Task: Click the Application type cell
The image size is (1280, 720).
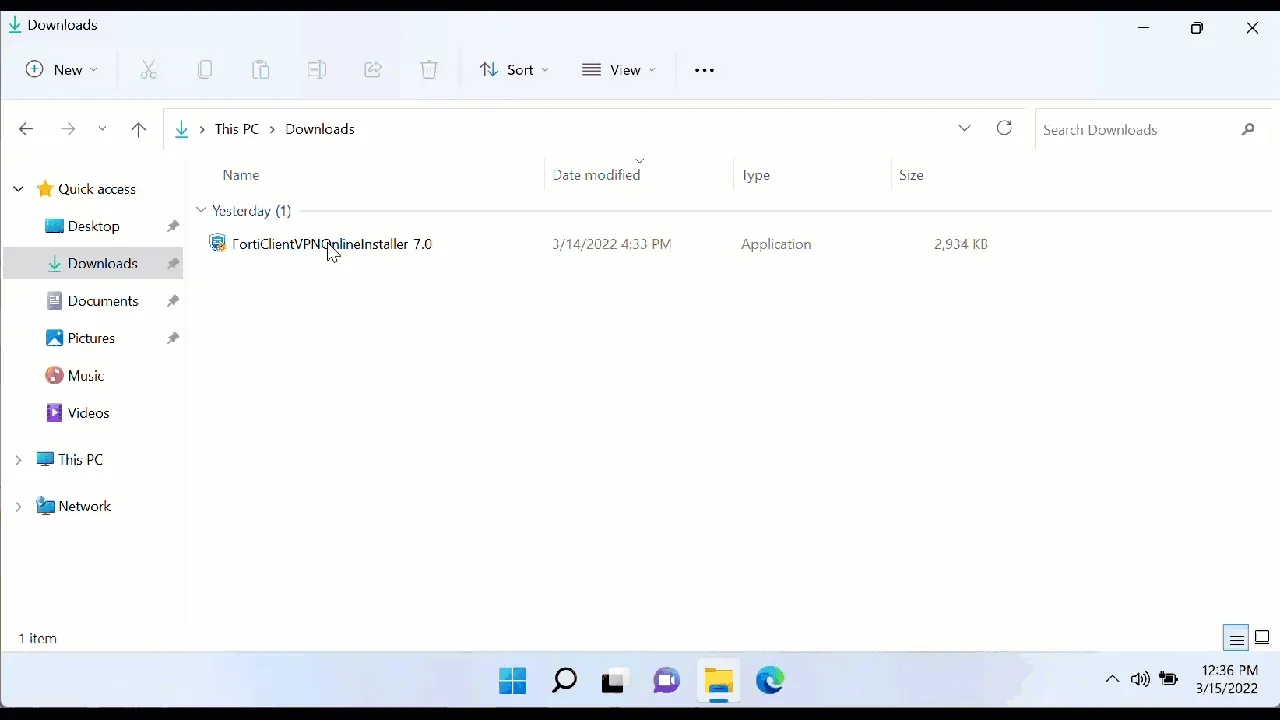Action: 776,244
